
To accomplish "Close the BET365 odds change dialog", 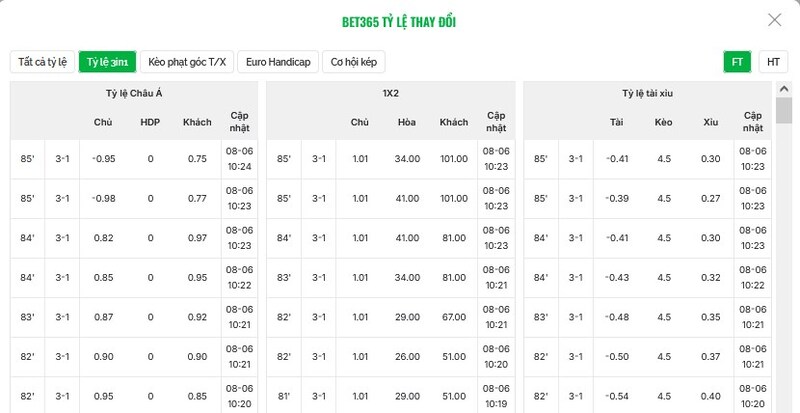I will (x=774, y=20).
